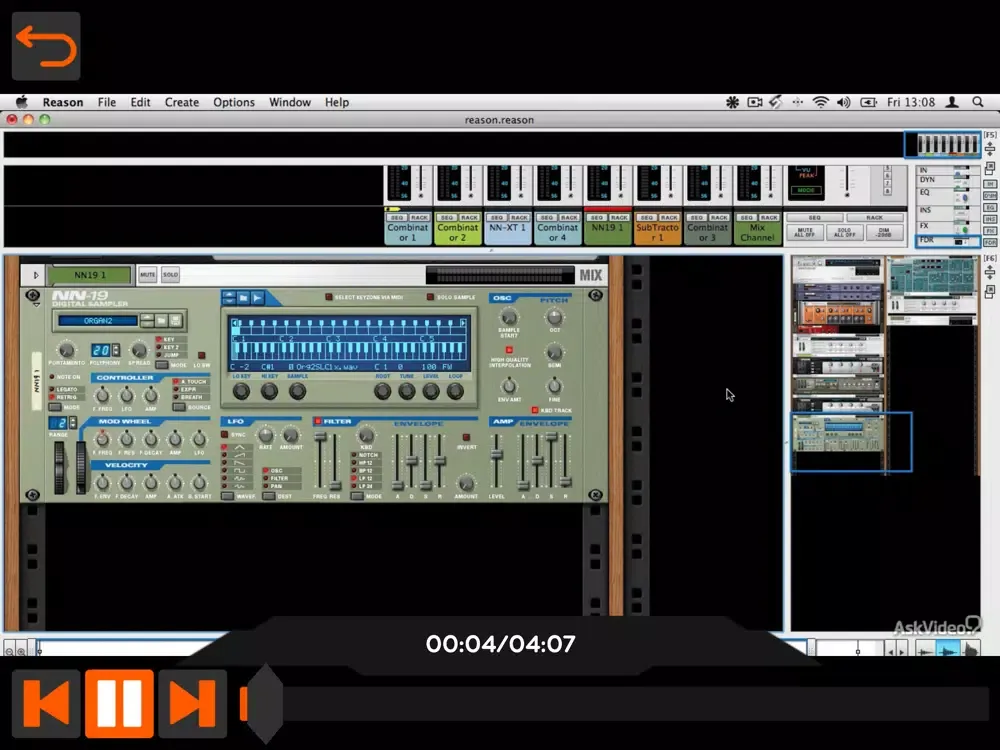The image size is (1000, 750).
Task: Cycle the LFO Dest selector button
Action: tap(268, 496)
